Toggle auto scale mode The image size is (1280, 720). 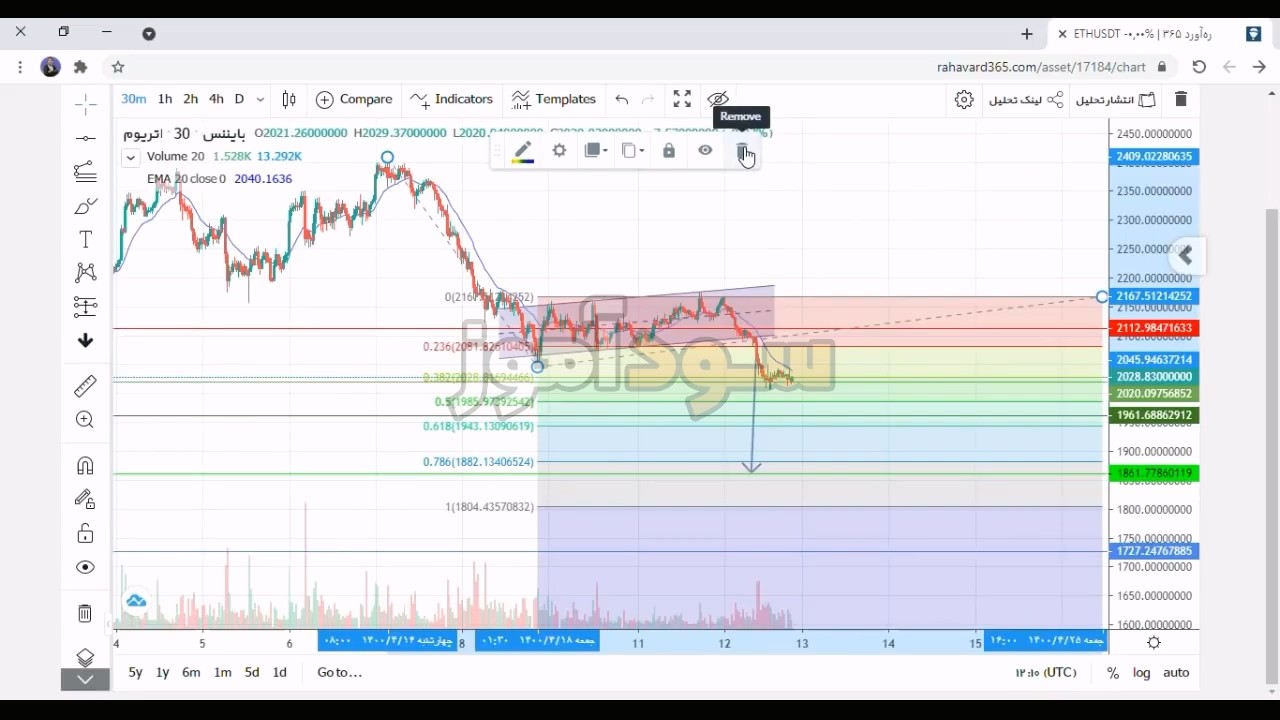pyautogui.click(x=1176, y=673)
